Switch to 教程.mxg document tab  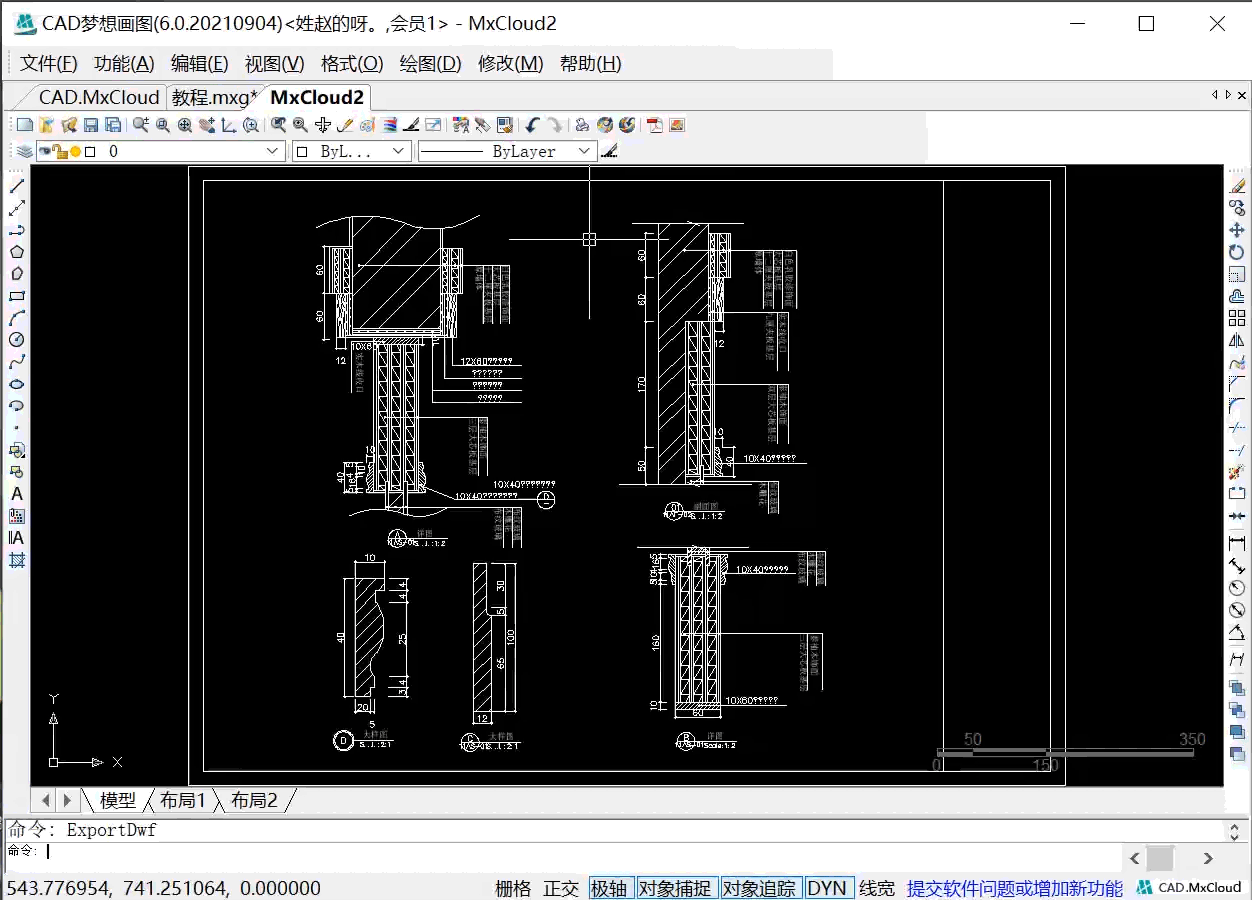[x=215, y=97]
